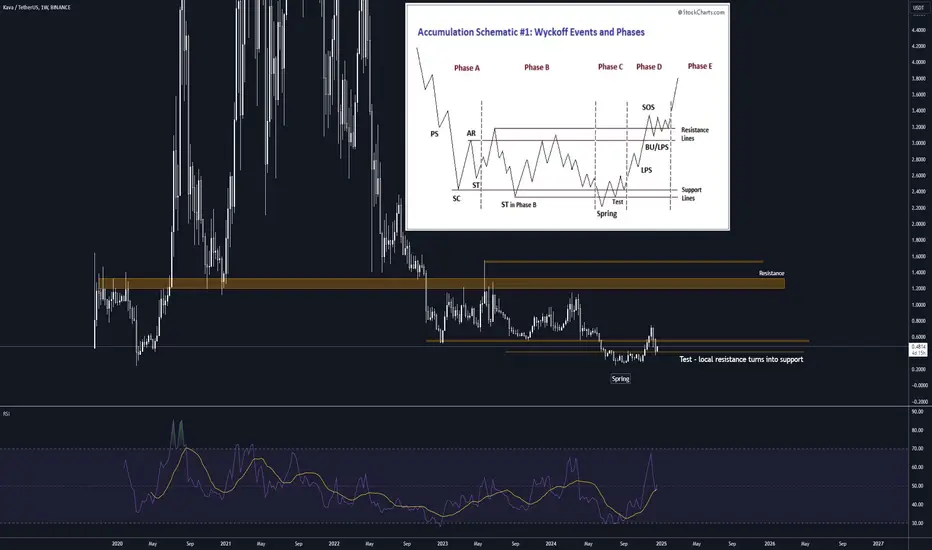Click the 2024 time axis label
This screenshot has width=932, height=550.
[551, 543]
